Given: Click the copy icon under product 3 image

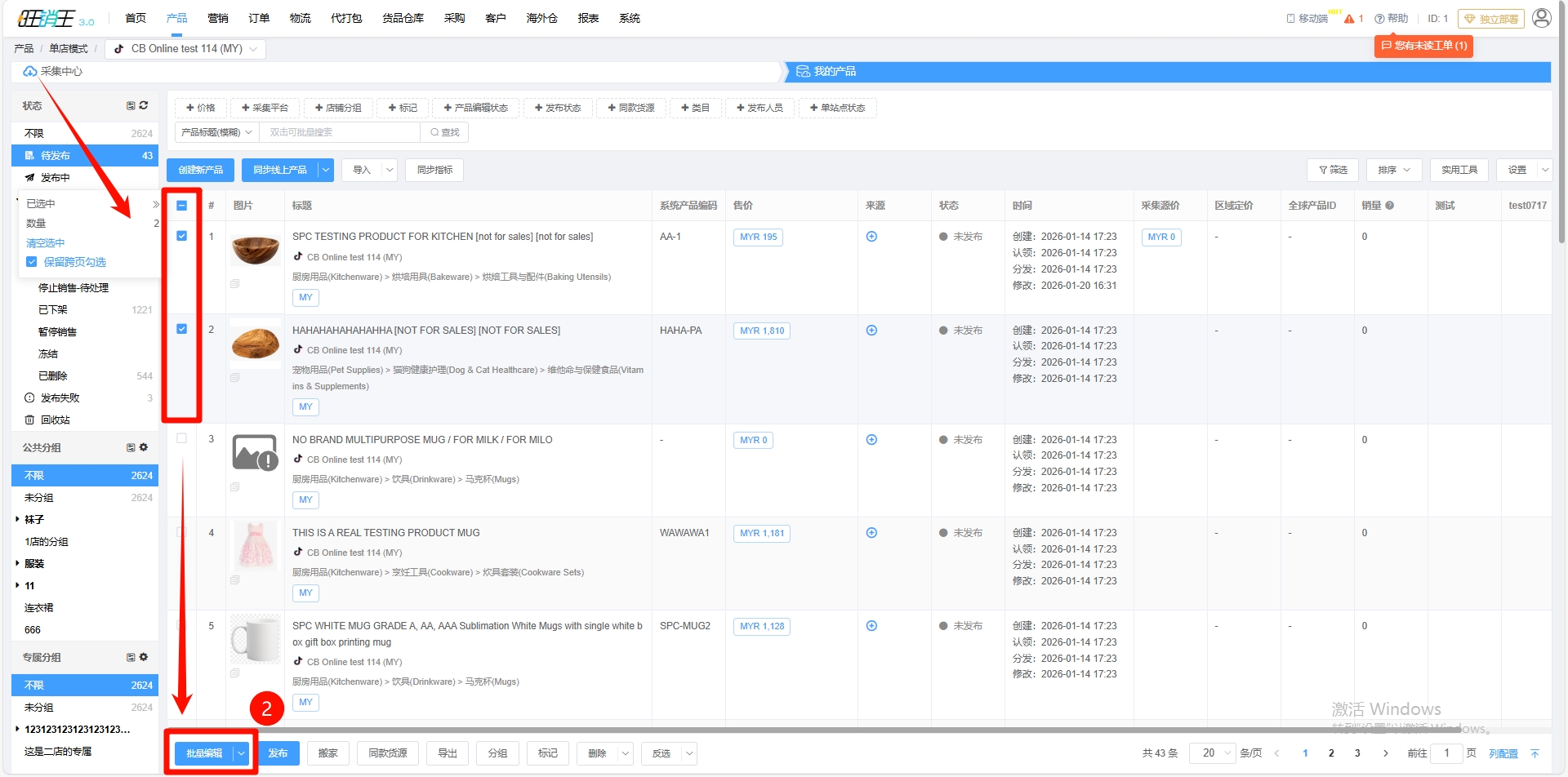Looking at the screenshot, I should tap(235, 487).
